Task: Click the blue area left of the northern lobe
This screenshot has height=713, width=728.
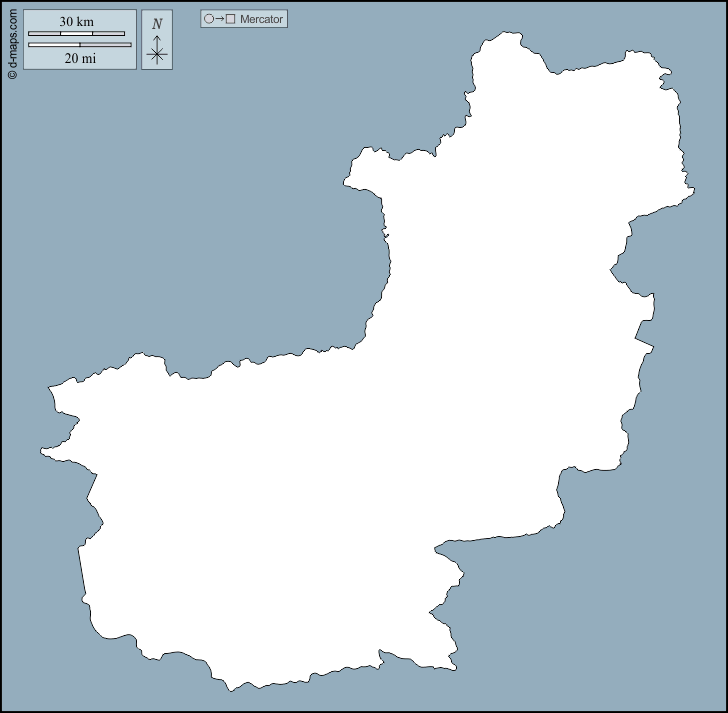Action: click(x=250, y=200)
